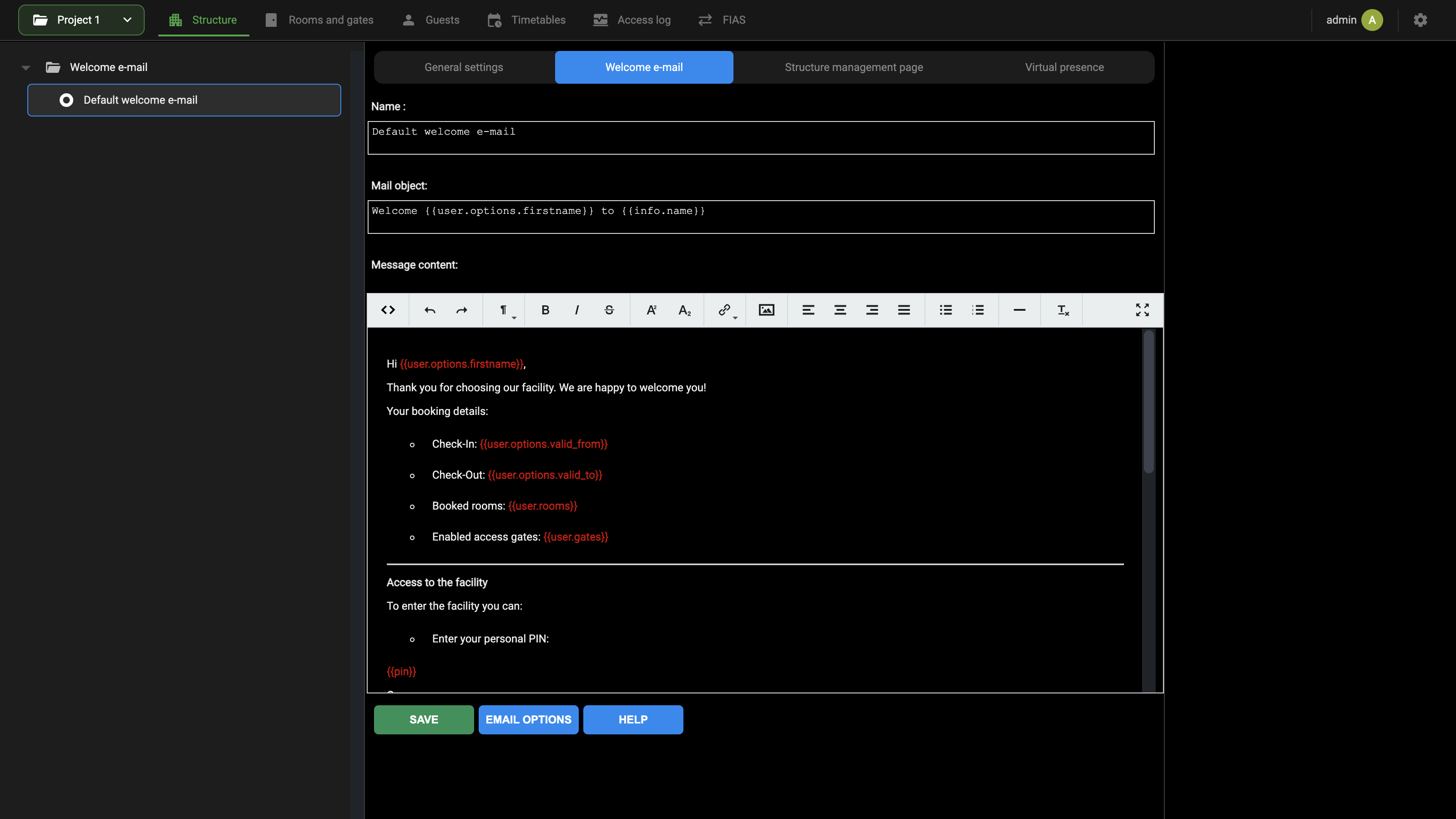Screen dimensions: 1456x819
Task: Click the green SAVE button
Action: (x=424, y=719)
